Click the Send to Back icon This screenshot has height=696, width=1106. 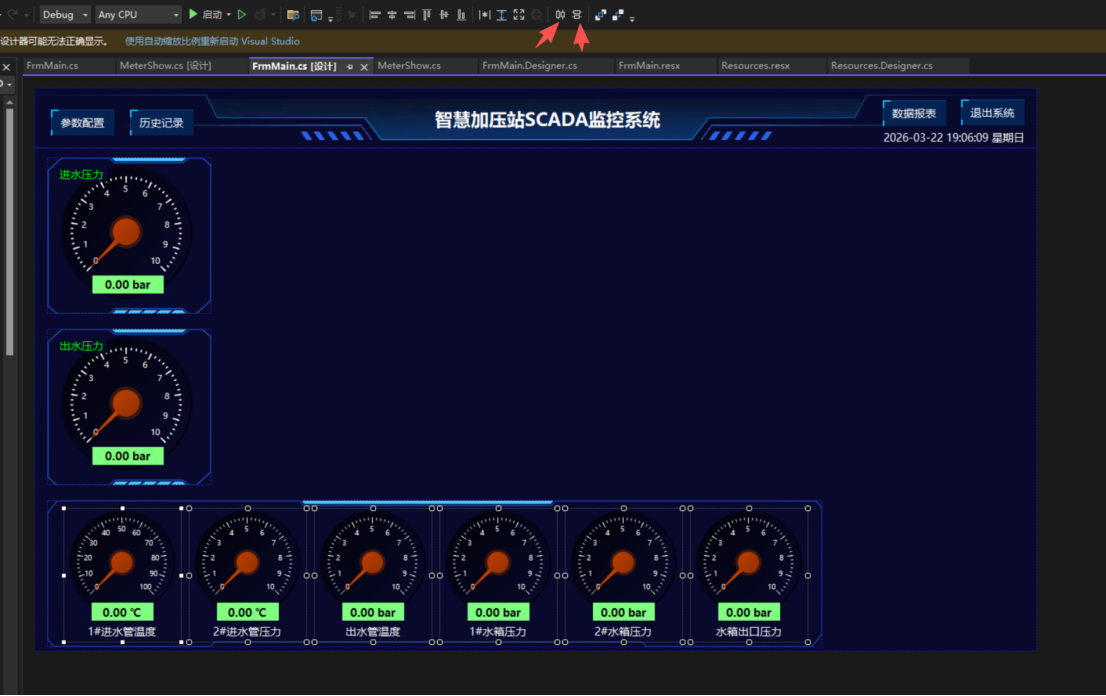(618, 15)
